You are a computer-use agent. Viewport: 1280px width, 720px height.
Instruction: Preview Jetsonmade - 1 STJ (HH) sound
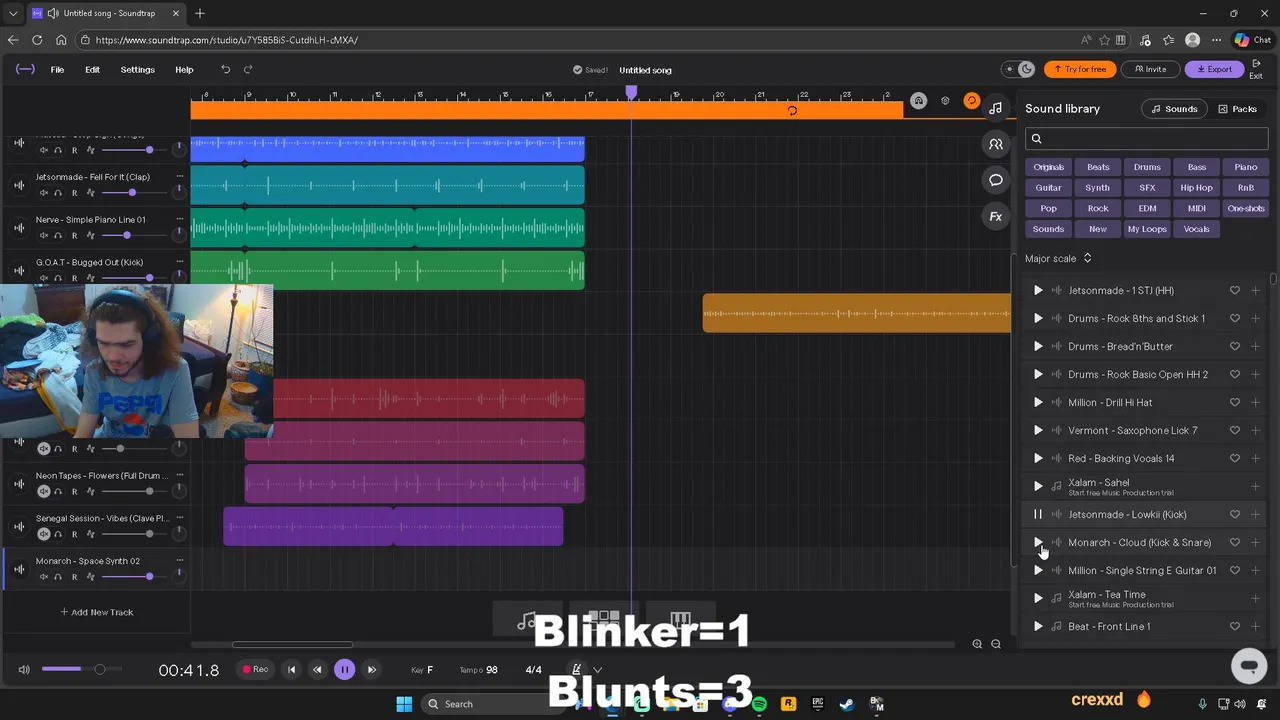point(1038,290)
